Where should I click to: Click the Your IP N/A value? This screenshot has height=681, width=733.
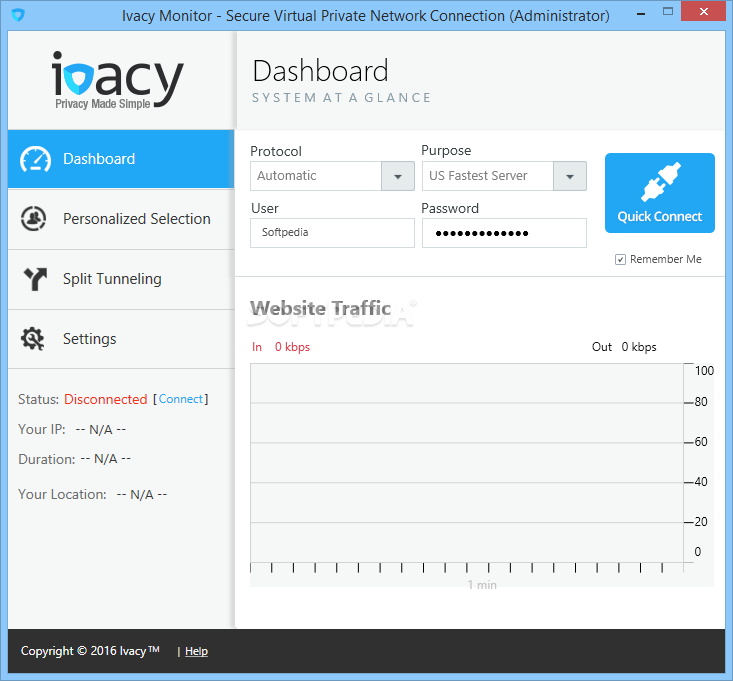coord(101,429)
